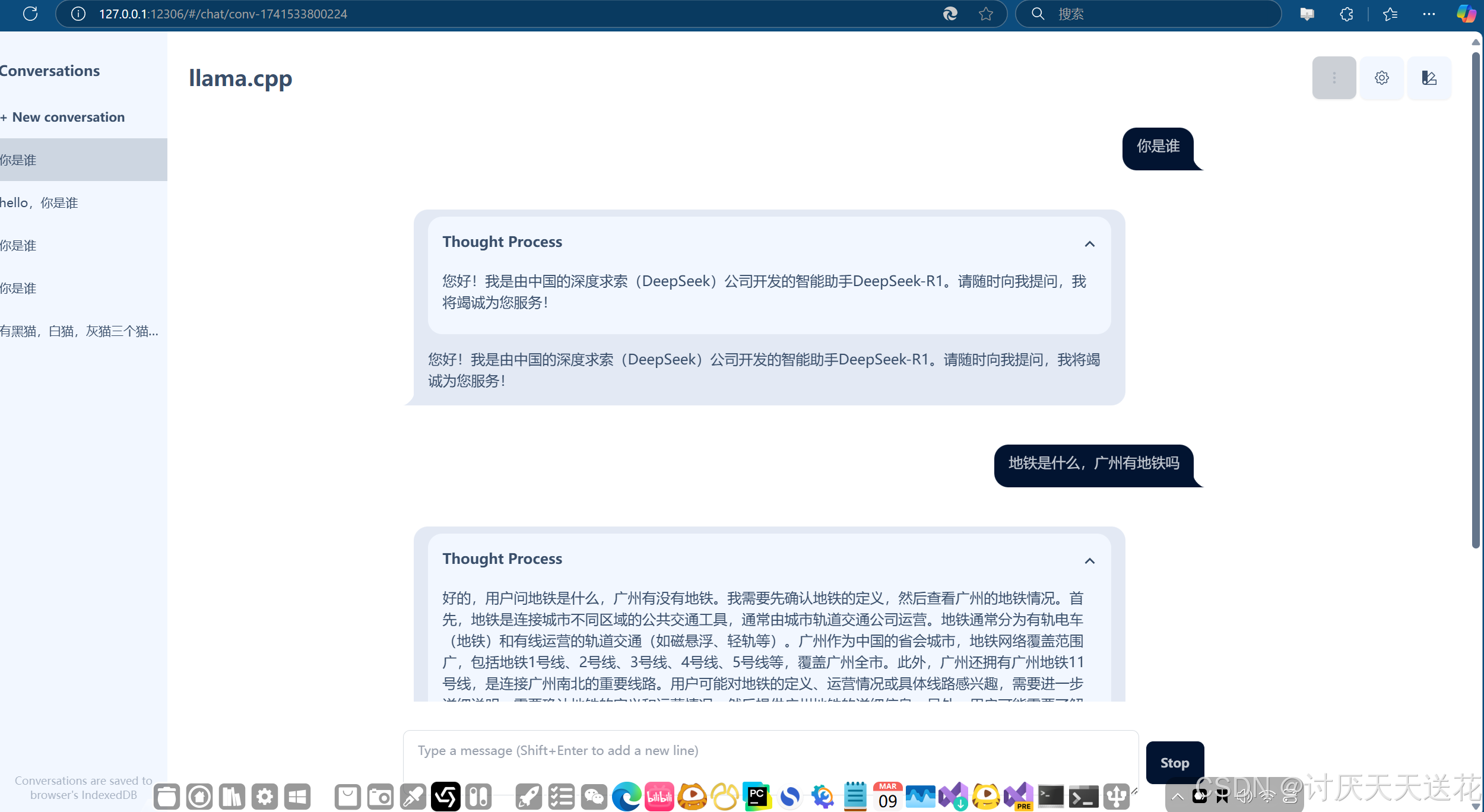Image resolution: width=1484 pixels, height=812 pixels.
Task: Add page to favorites via the star icon
Action: point(985,14)
